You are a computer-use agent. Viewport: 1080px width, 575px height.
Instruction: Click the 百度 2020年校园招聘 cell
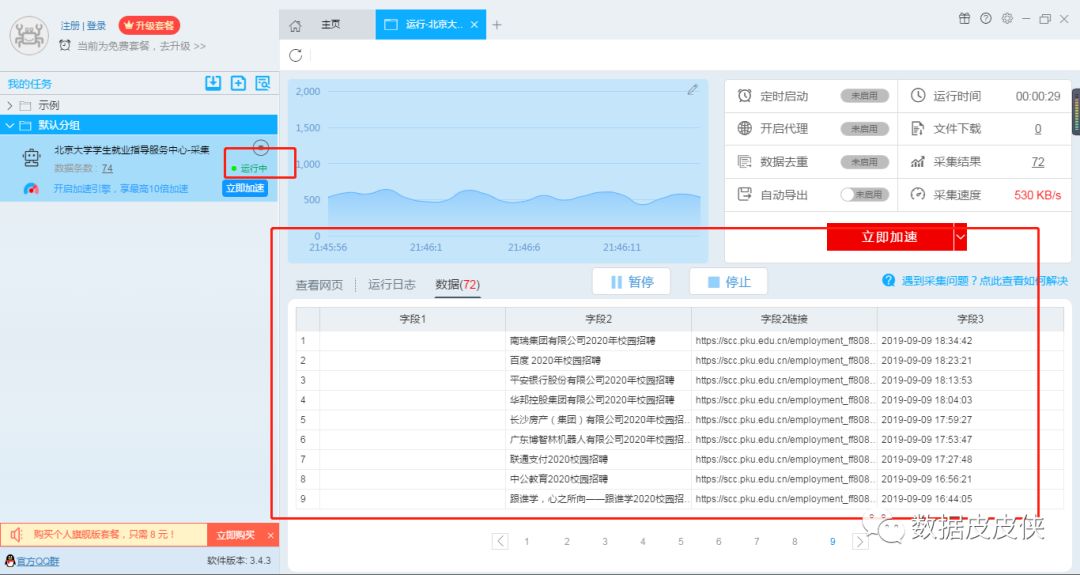pos(599,360)
